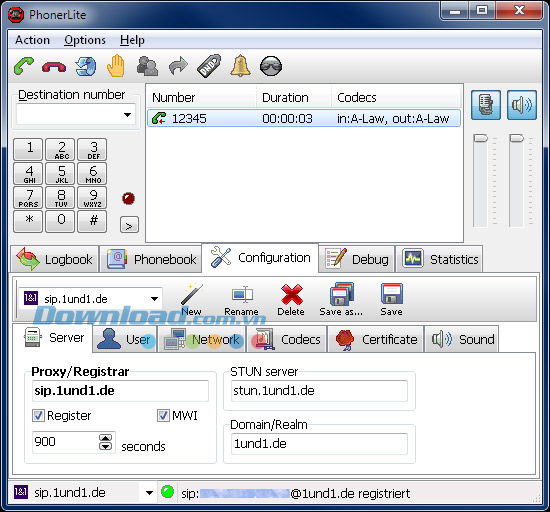
Task: Click the call forward arrow icon
Action: point(178,66)
